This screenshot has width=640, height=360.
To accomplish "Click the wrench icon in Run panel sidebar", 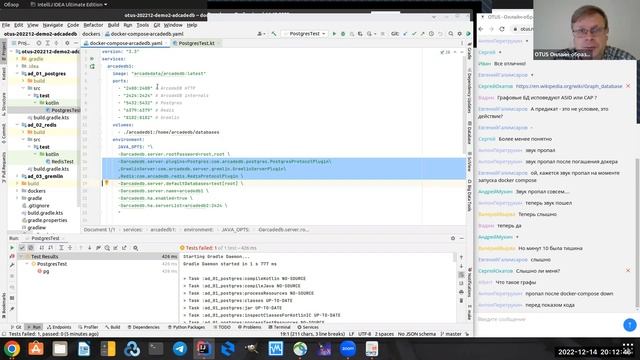I will click(x=12, y=265).
